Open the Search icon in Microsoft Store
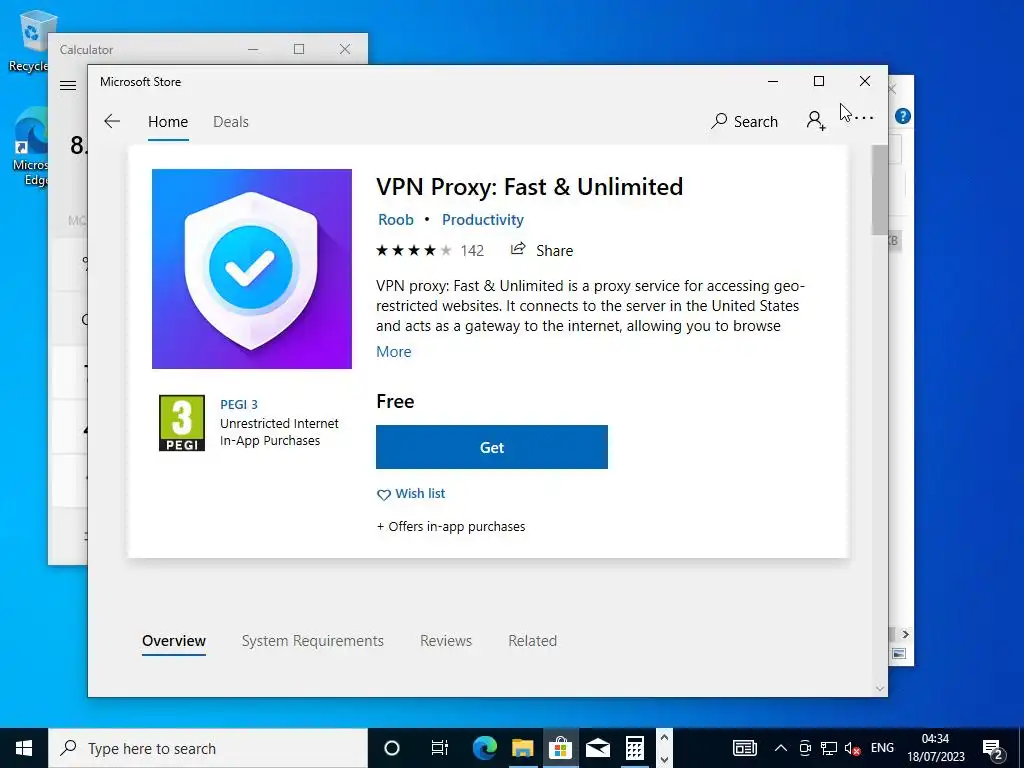1024x768 pixels. pos(744,121)
